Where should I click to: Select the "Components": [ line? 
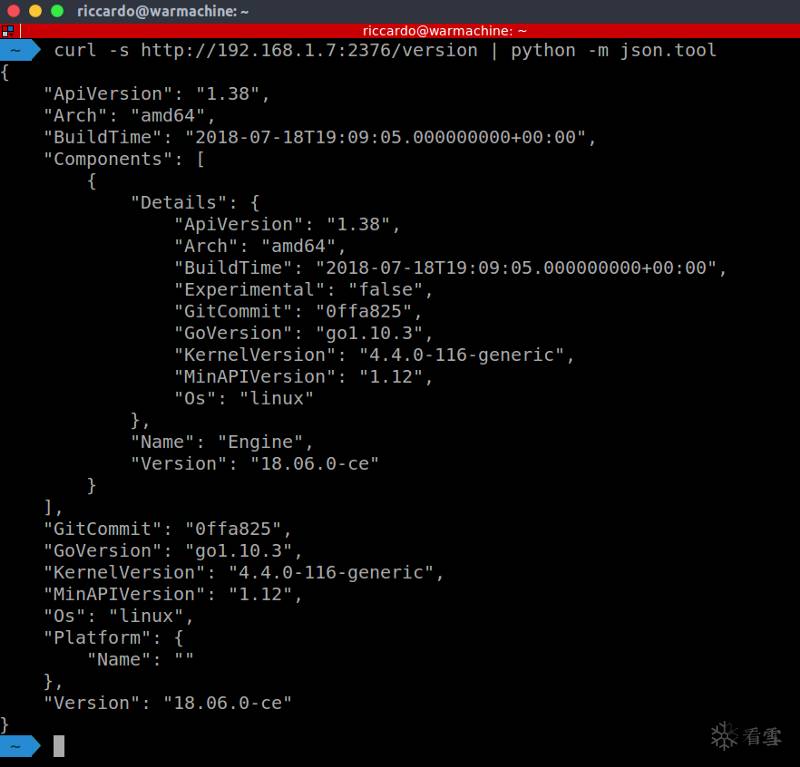coord(124,159)
